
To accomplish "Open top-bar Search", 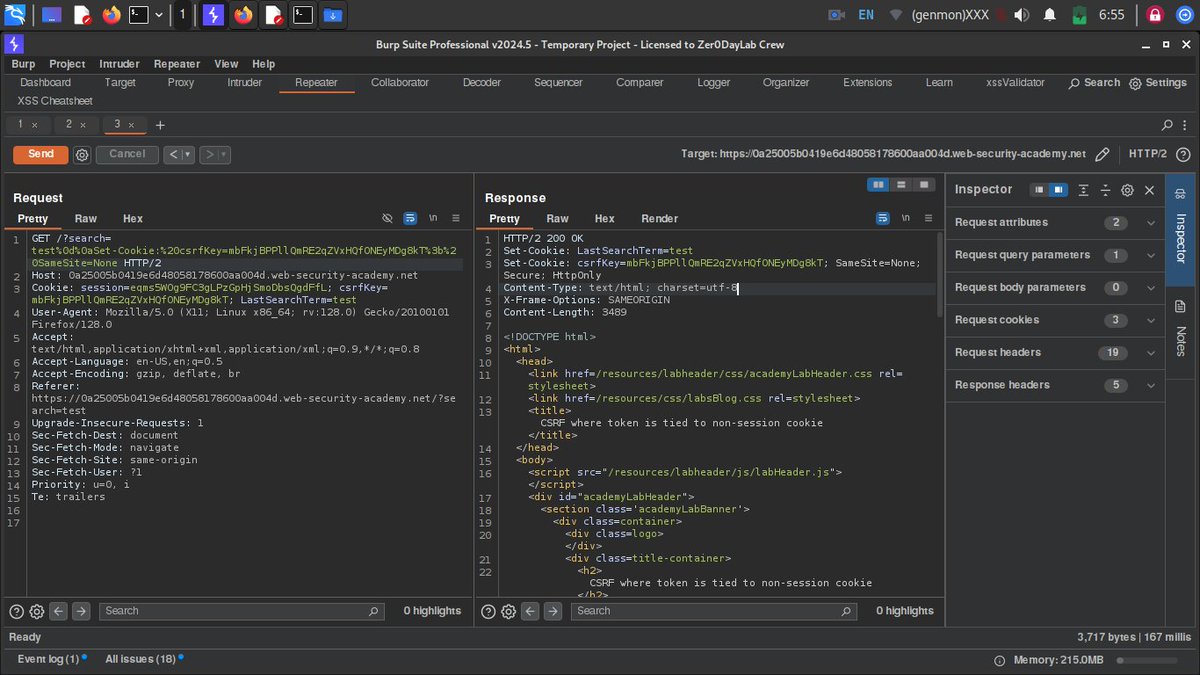I will click(1094, 83).
